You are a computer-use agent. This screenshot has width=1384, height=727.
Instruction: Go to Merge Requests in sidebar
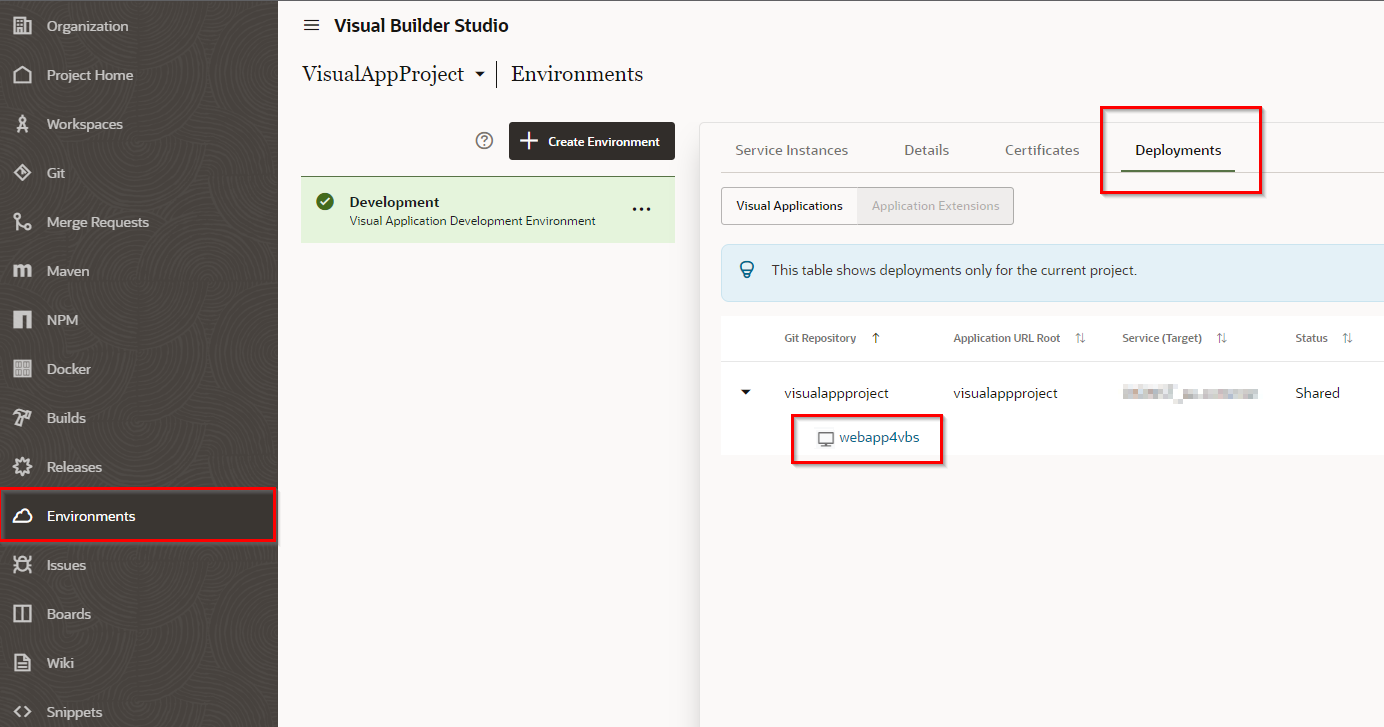tap(97, 222)
